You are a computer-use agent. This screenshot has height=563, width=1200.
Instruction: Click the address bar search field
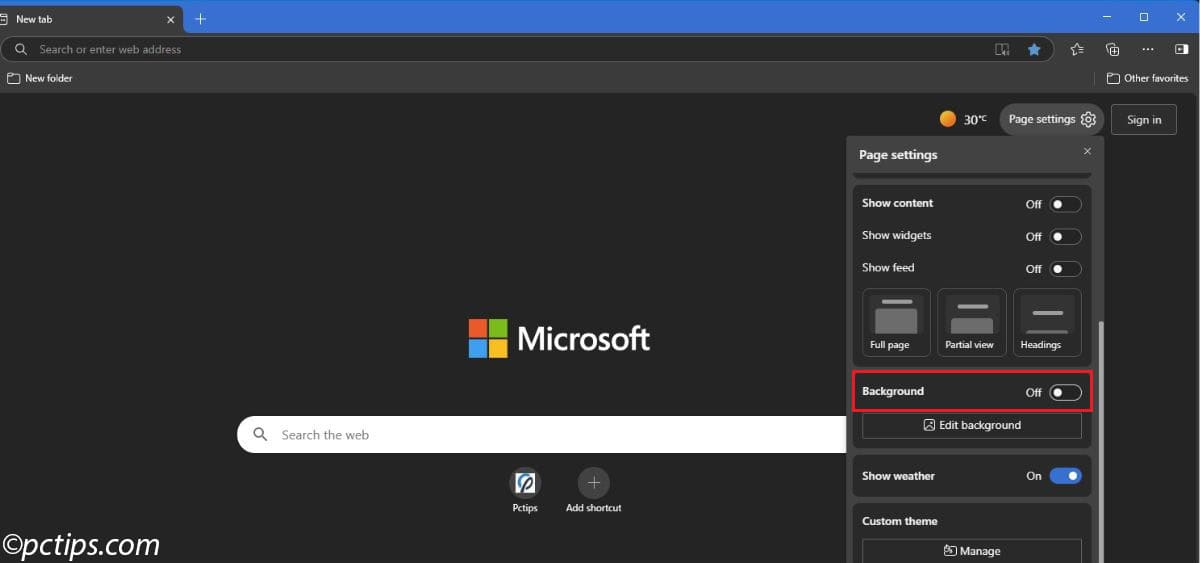pyautogui.click(x=527, y=49)
